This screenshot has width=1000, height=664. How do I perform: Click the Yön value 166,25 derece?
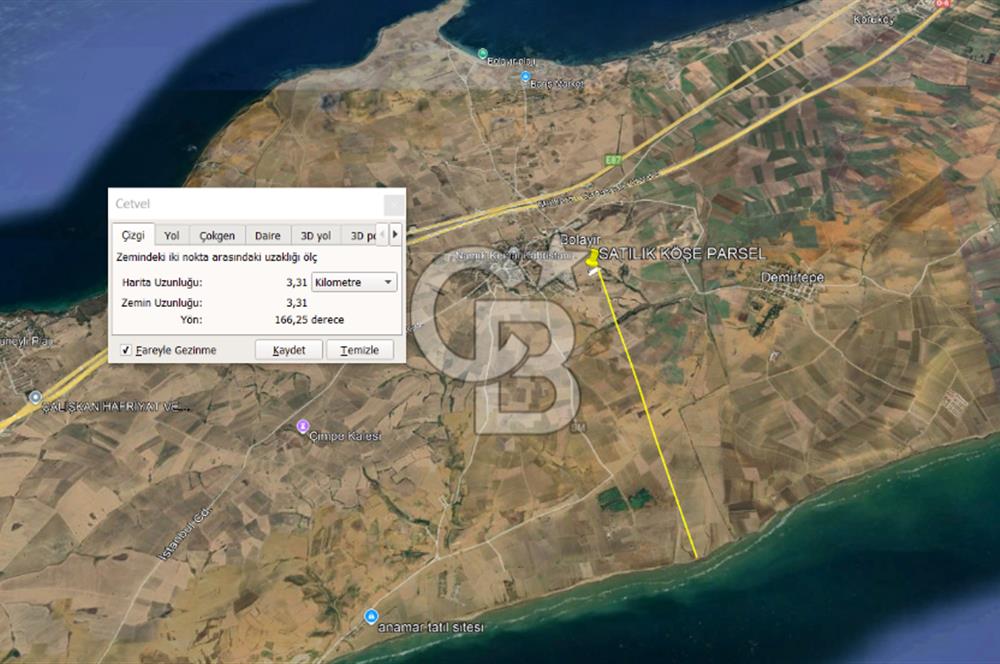309,320
